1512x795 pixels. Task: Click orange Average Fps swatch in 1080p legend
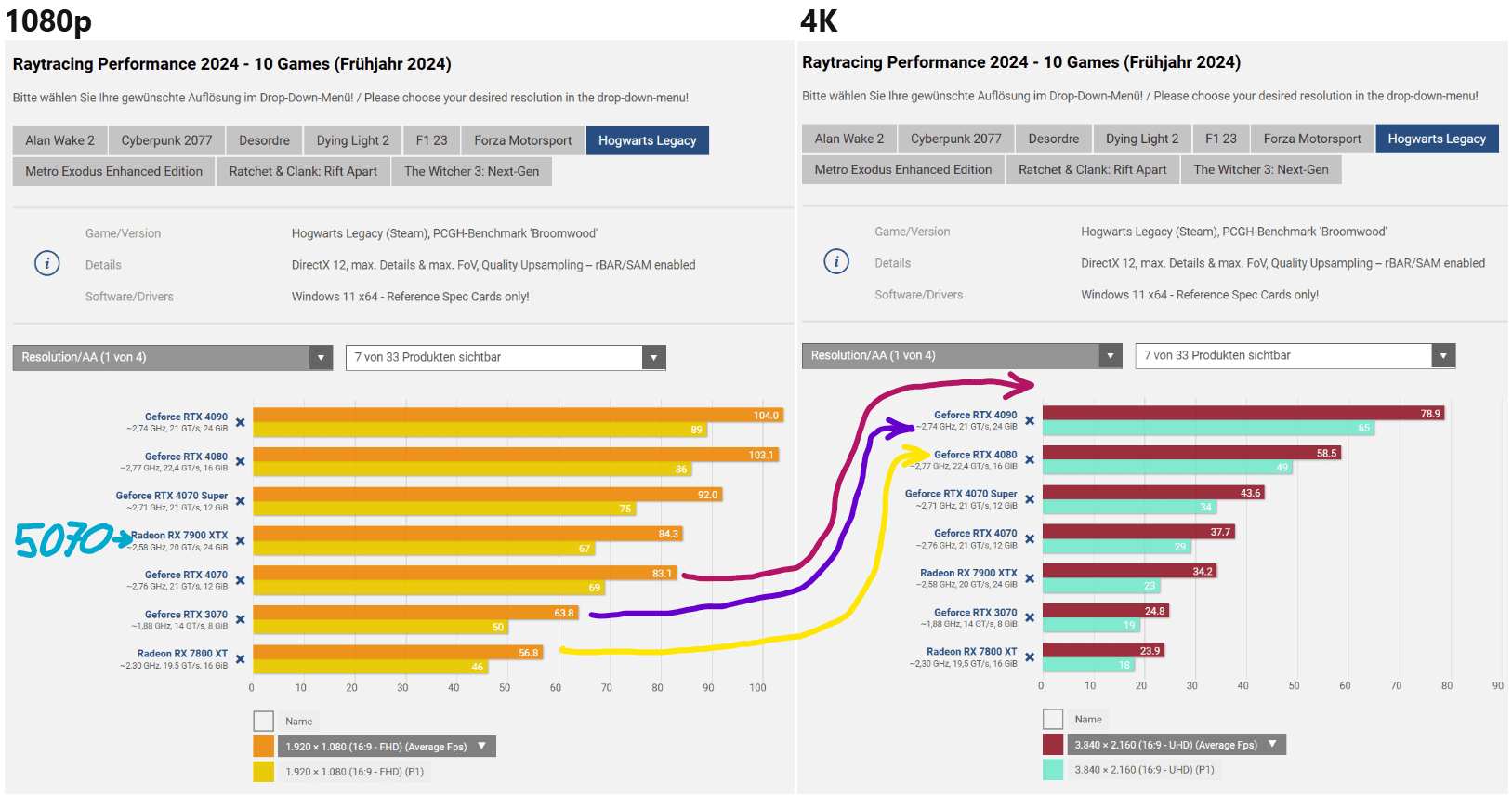(264, 747)
